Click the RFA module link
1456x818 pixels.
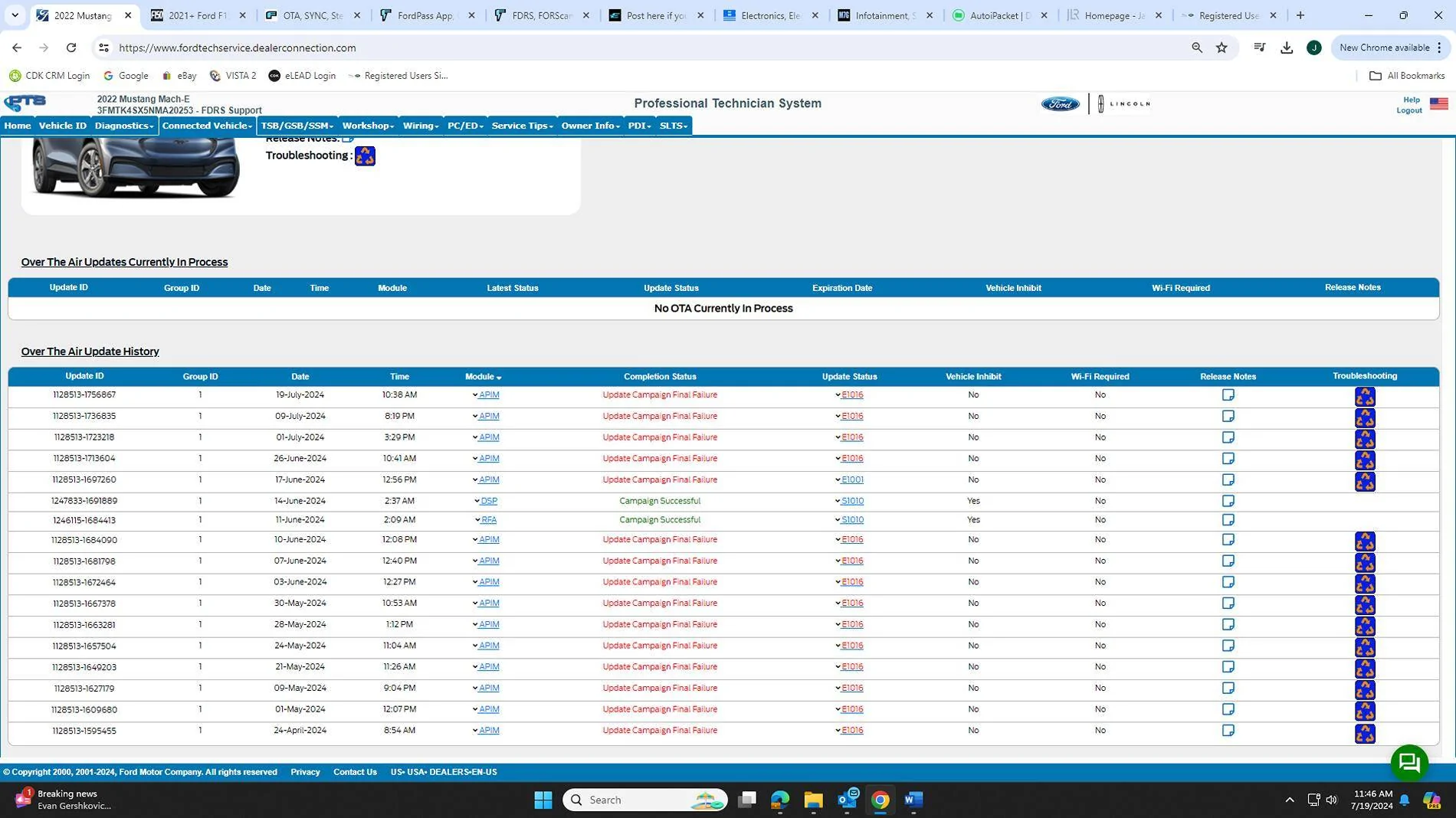(x=489, y=520)
